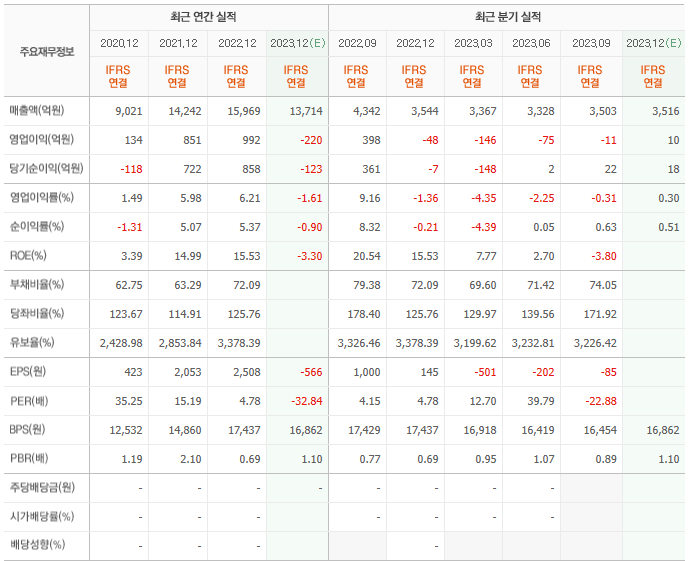The width and height of the screenshot is (695, 561).
Task: Click red EPS value -566
Action: coord(311,372)
